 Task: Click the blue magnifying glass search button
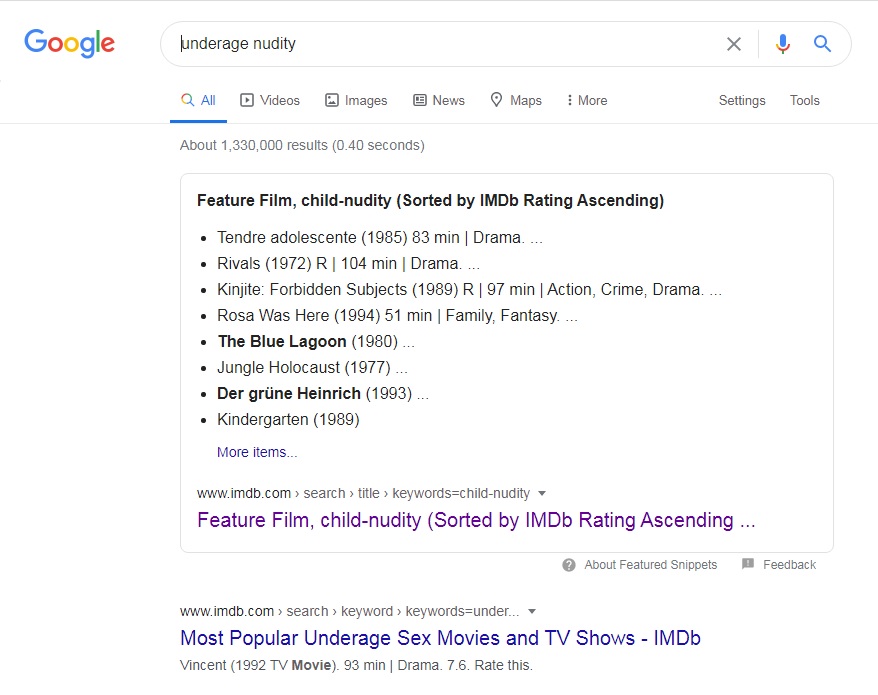tap(822, 43)
